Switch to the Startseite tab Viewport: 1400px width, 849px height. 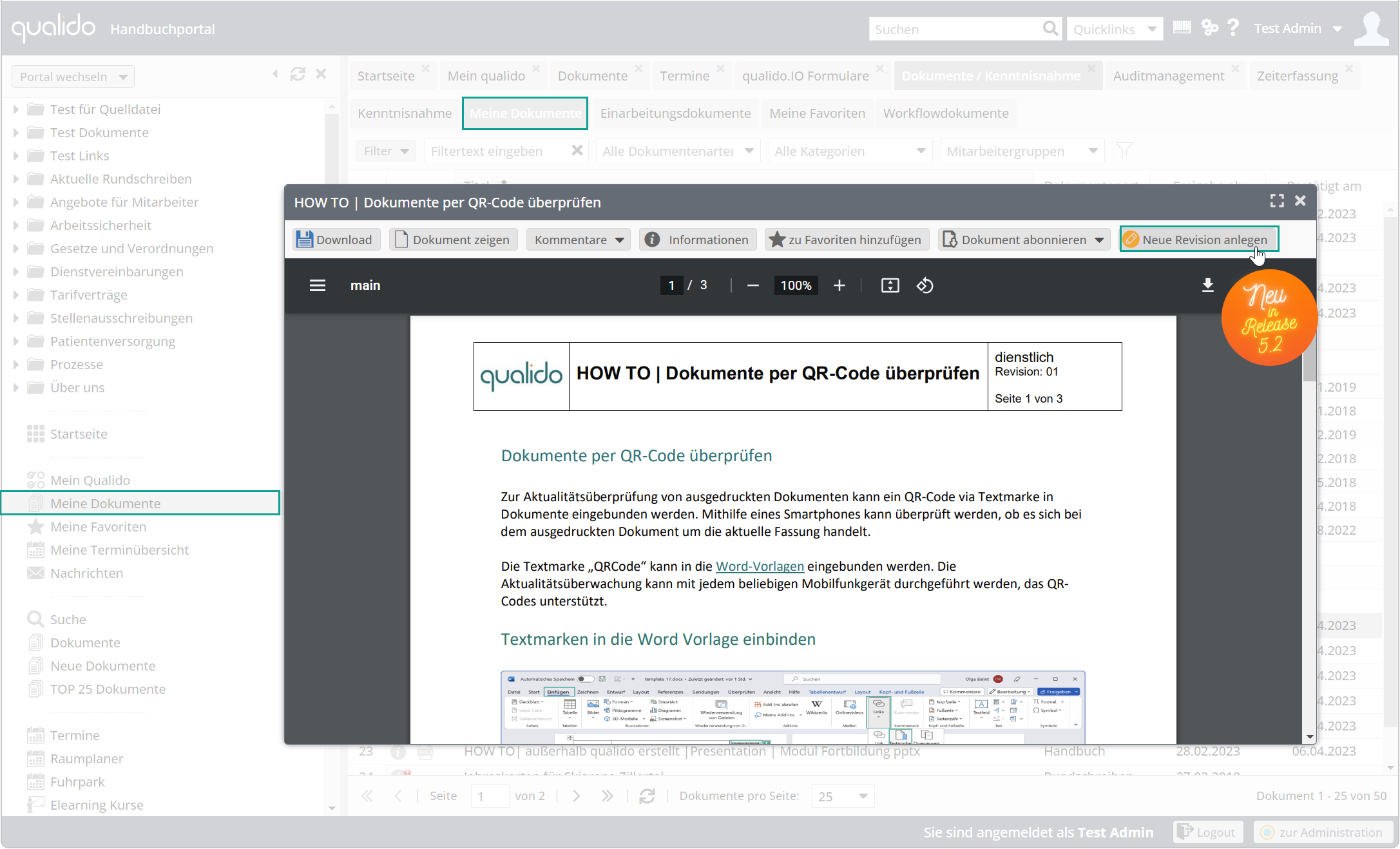(386, 76)
